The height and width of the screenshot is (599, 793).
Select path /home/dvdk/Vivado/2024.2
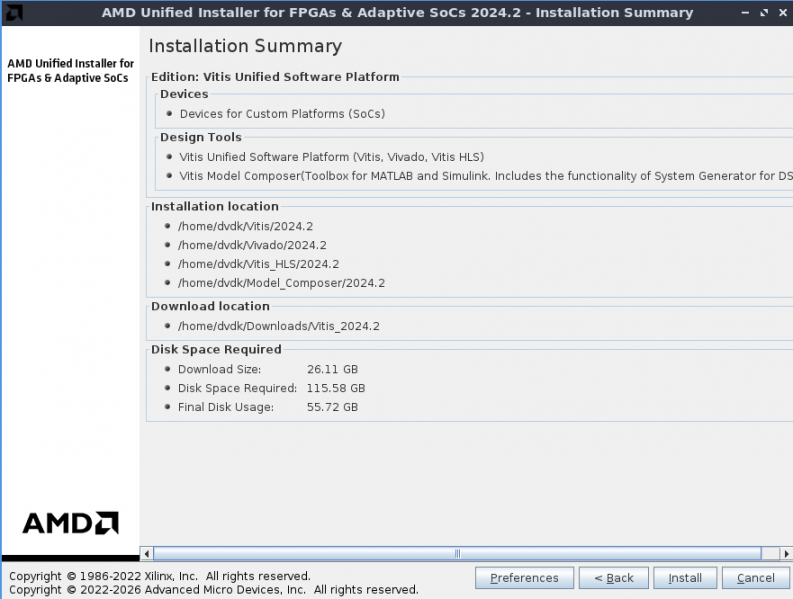coord(252,245)
